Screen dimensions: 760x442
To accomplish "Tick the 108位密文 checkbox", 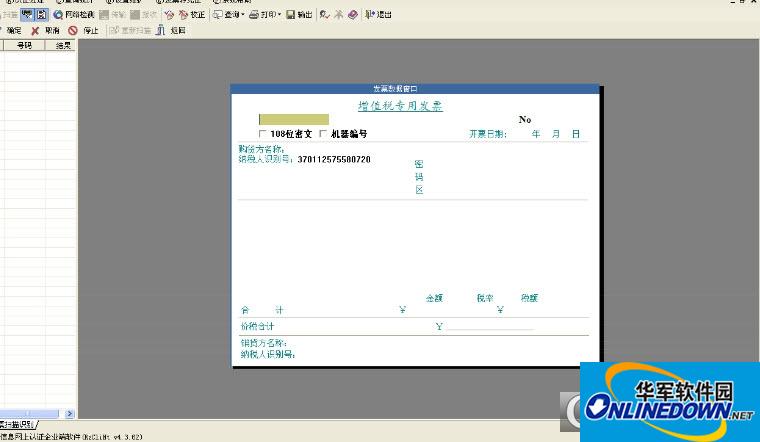I will (263, 134).
